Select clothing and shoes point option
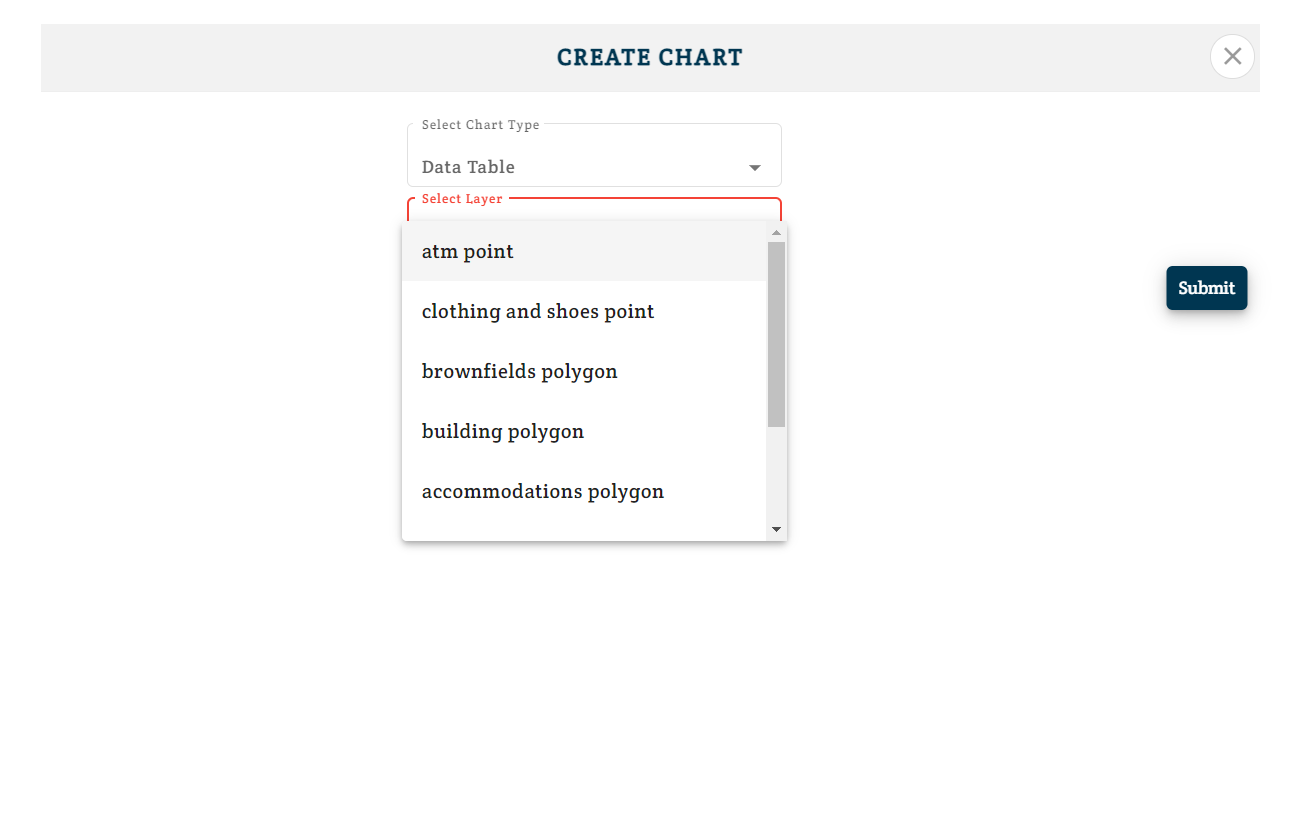The image size is (1297, 821). click(x=538, y=312)
